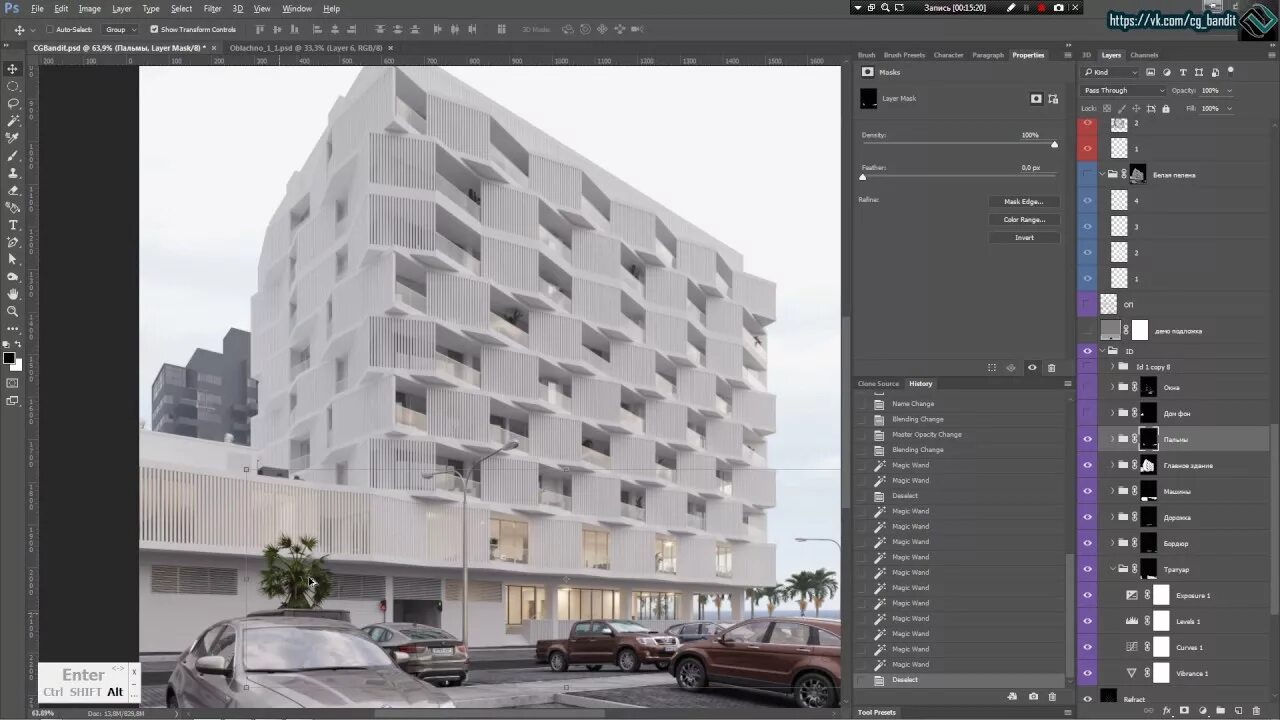The image size is (1280, 720).
Task: Collapse the Тратуар group
Action: tap(1112, 569)
